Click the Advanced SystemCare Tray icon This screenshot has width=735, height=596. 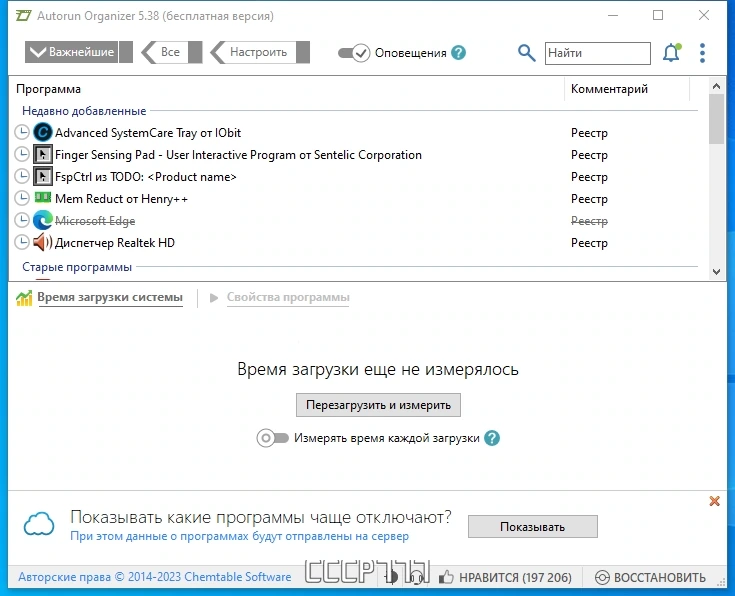[x=43, y=133]
